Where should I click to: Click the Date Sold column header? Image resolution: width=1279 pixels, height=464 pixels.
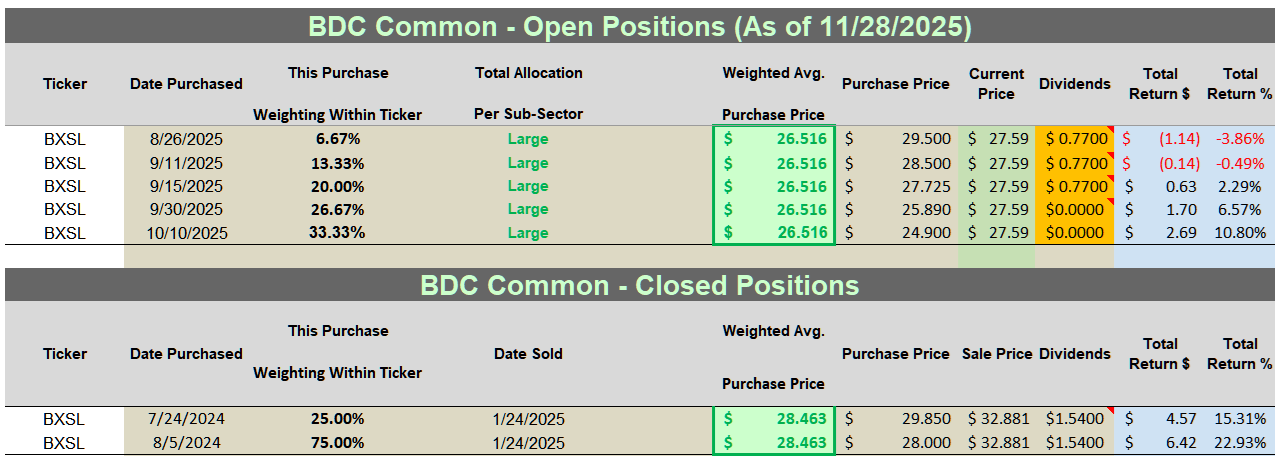pyautogui.click(x=528, y=353)
